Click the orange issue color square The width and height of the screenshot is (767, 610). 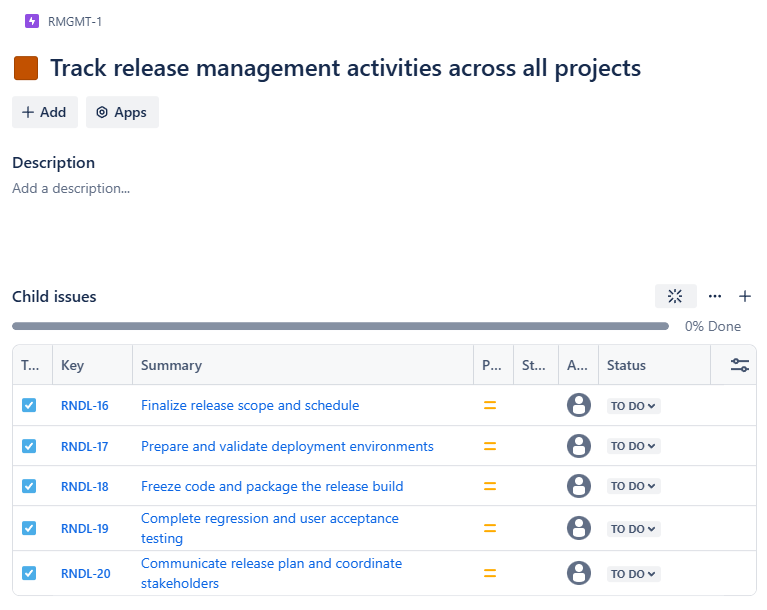click(26, 68)
